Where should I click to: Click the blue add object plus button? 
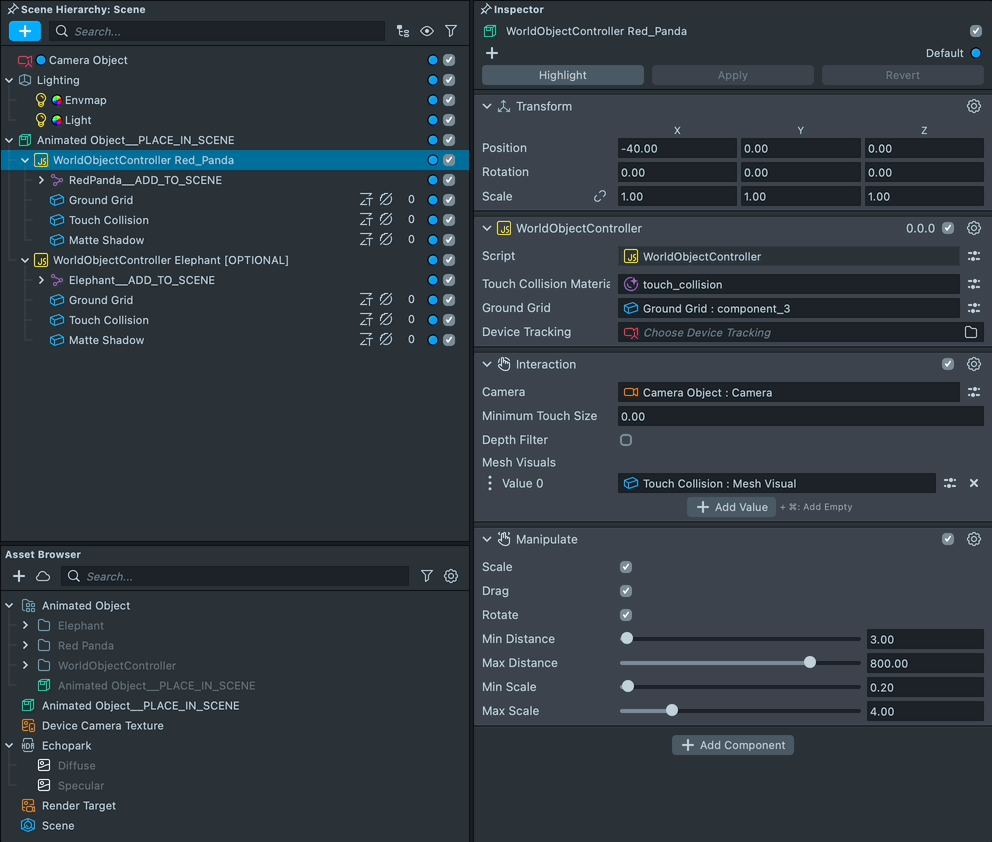(25, 31)
